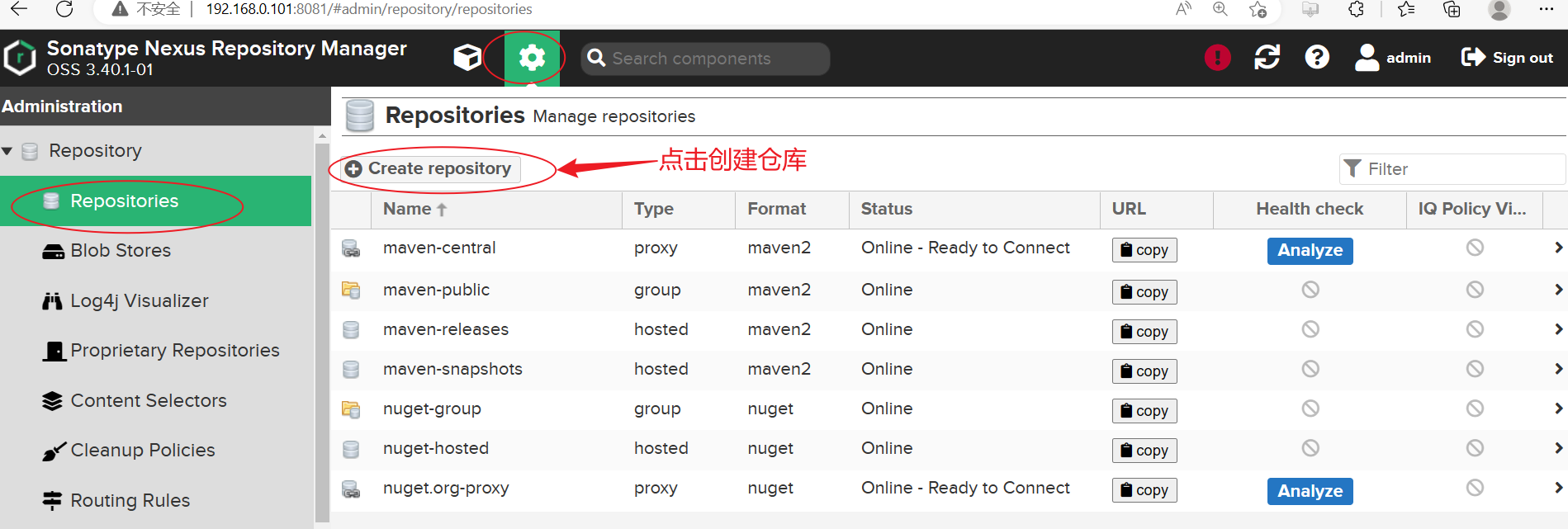
Task: Expand the maven-public row chevron
Action: pyautogui.click(x=1558, y=290)
